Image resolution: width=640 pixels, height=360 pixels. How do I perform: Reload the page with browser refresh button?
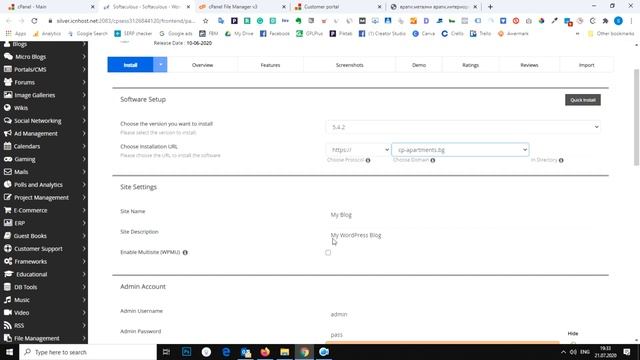point(34,20)
